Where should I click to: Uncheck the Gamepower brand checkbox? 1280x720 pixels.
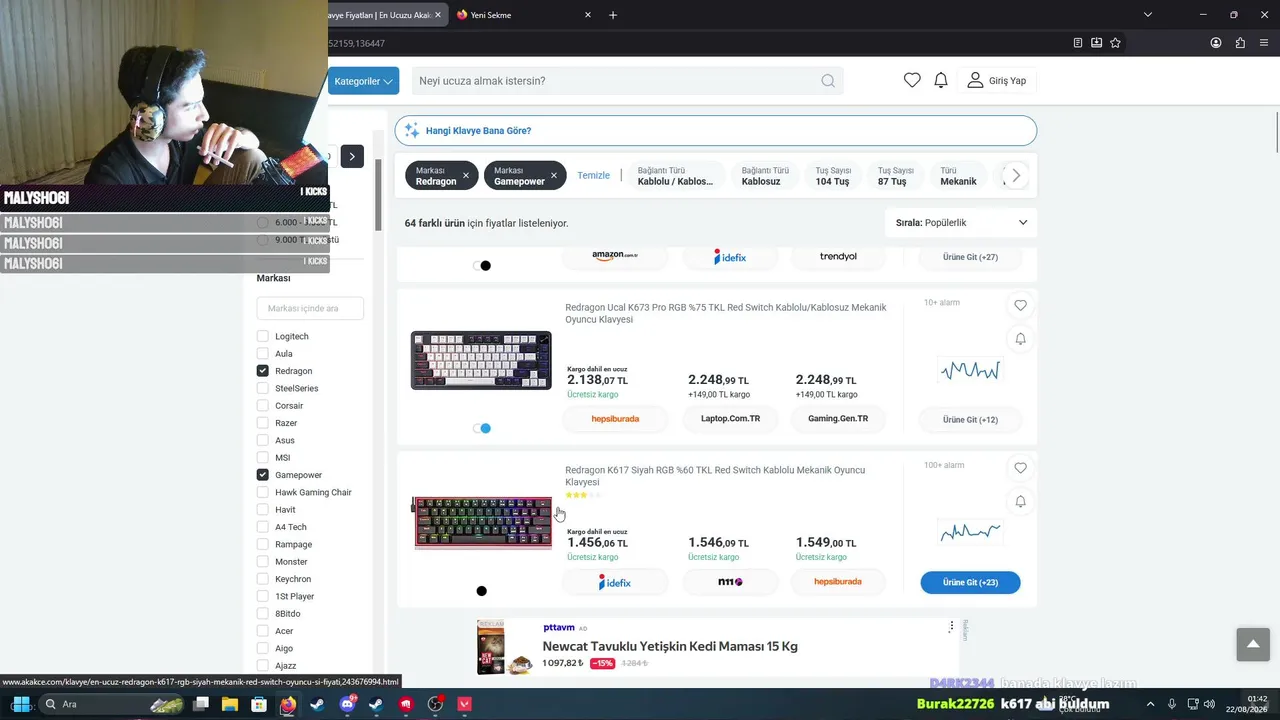[x=263, y=475]
